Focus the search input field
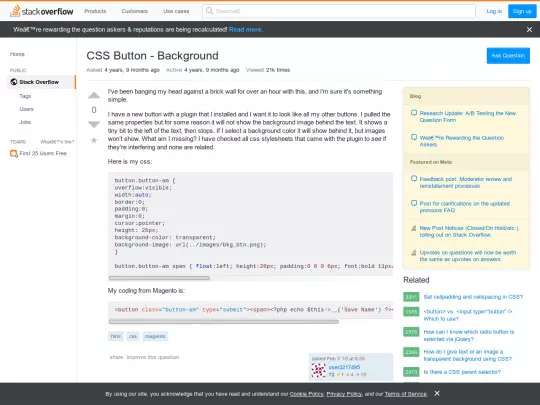 (339, 11)
